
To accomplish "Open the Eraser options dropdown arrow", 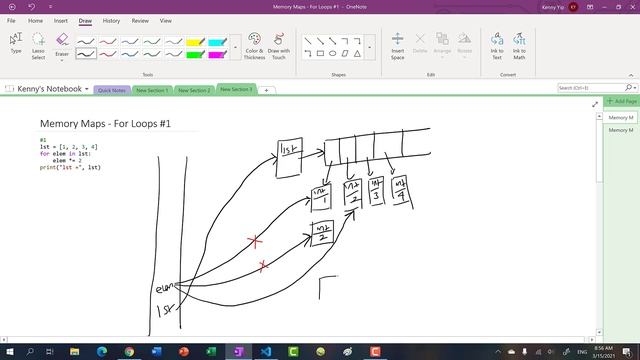I will [x=62, y=60].
